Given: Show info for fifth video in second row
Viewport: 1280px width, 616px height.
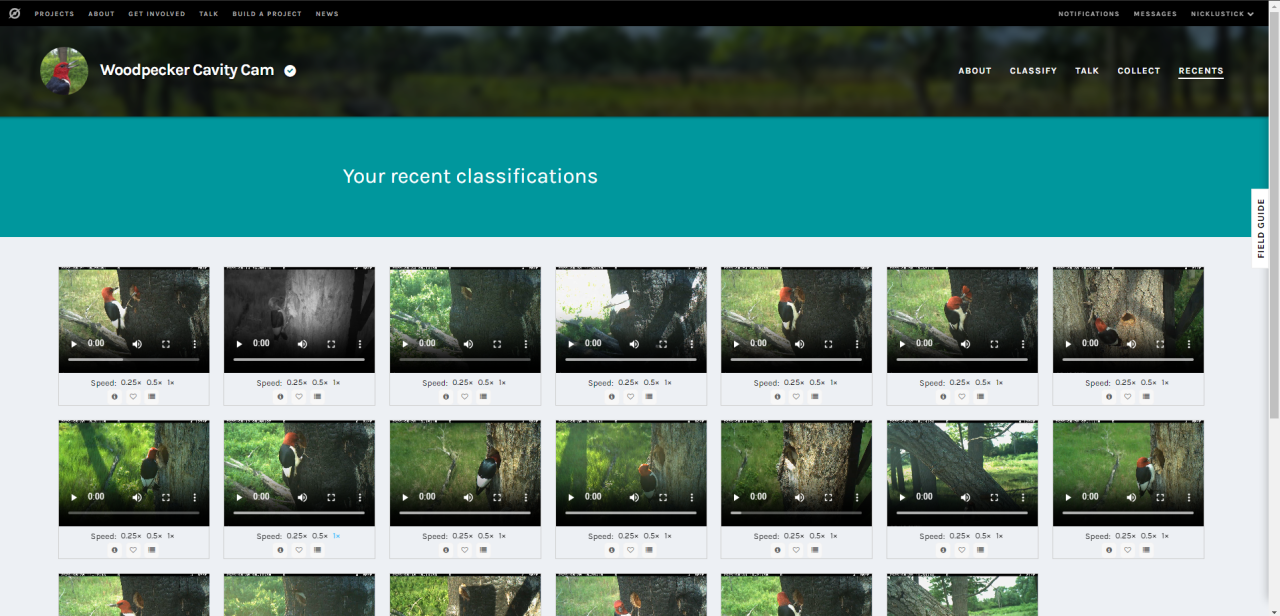Looking at the screenshot, I should click(778, 549).
